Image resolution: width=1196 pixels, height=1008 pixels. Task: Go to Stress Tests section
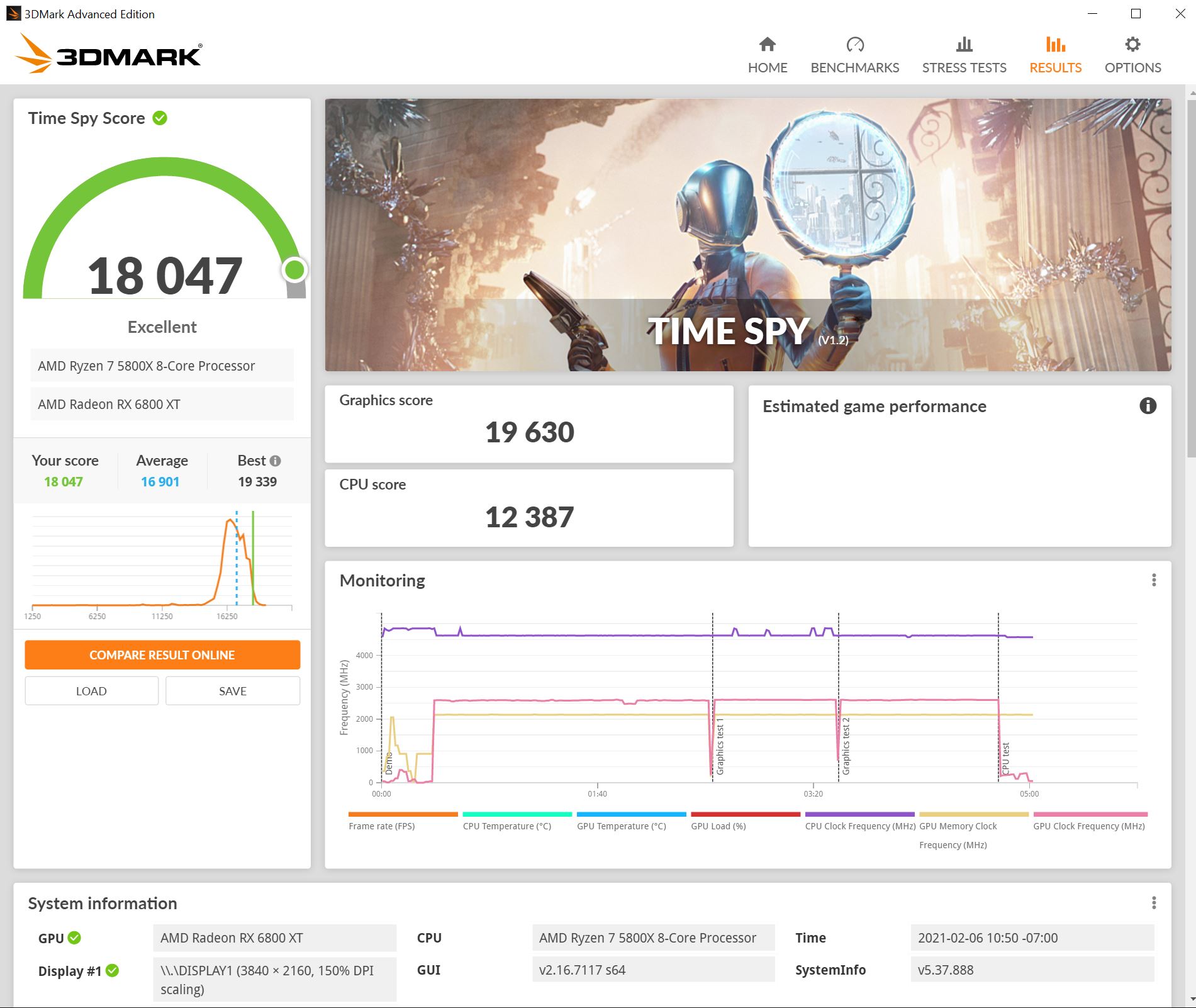click(964, 55)
